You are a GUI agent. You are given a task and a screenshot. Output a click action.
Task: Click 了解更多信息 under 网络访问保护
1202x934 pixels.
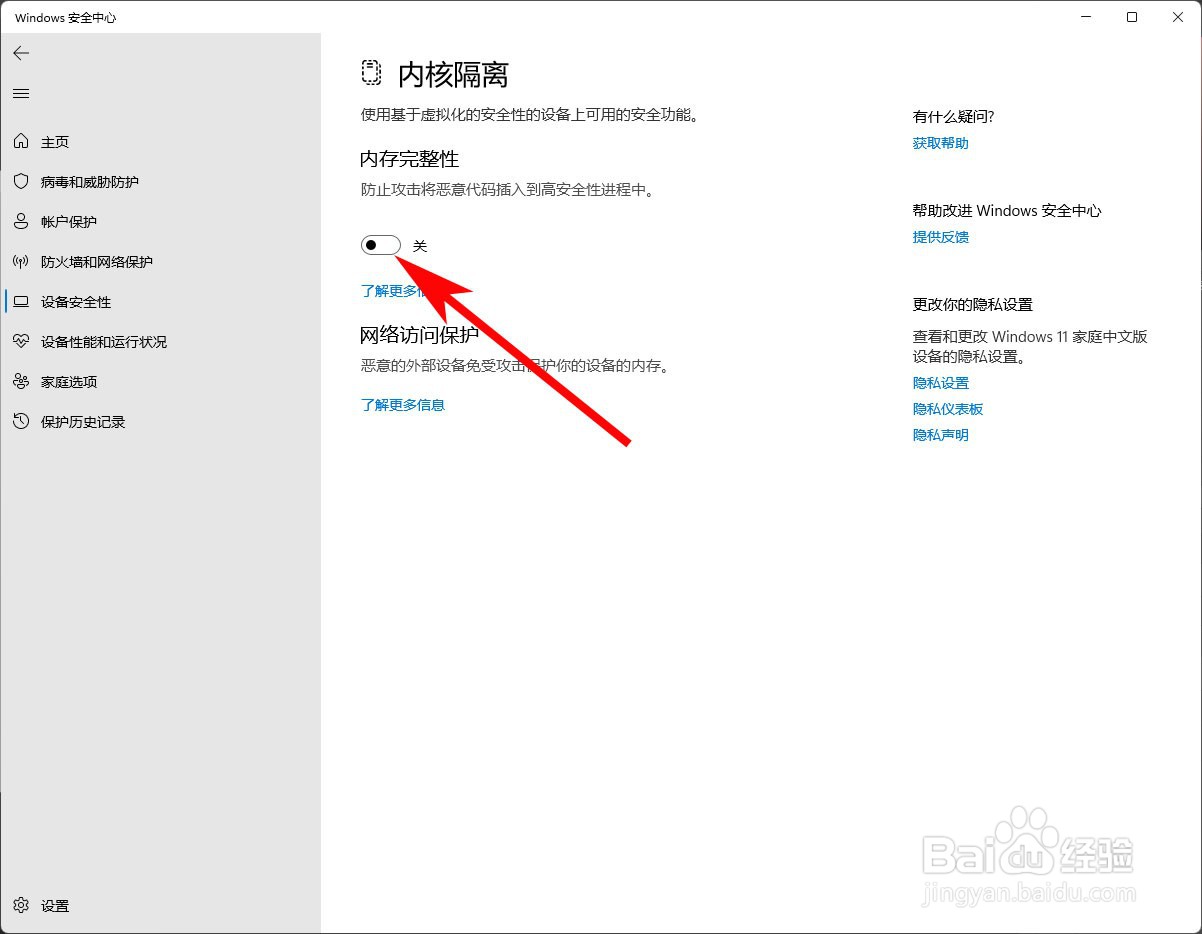[x=403, y=405]
